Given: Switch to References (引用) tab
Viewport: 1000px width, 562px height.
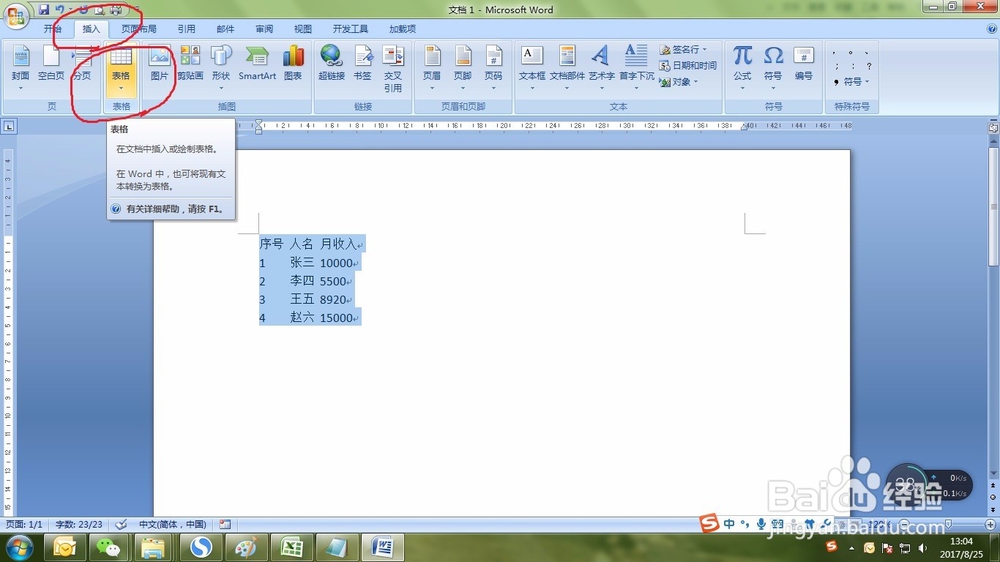Looking at the screenshot, I should click(x=186, y=29).
